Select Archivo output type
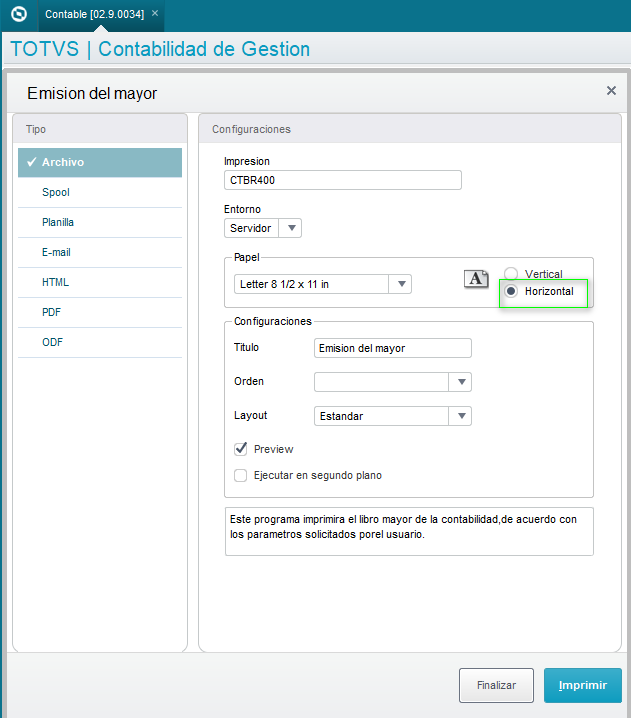 point(100,162)
